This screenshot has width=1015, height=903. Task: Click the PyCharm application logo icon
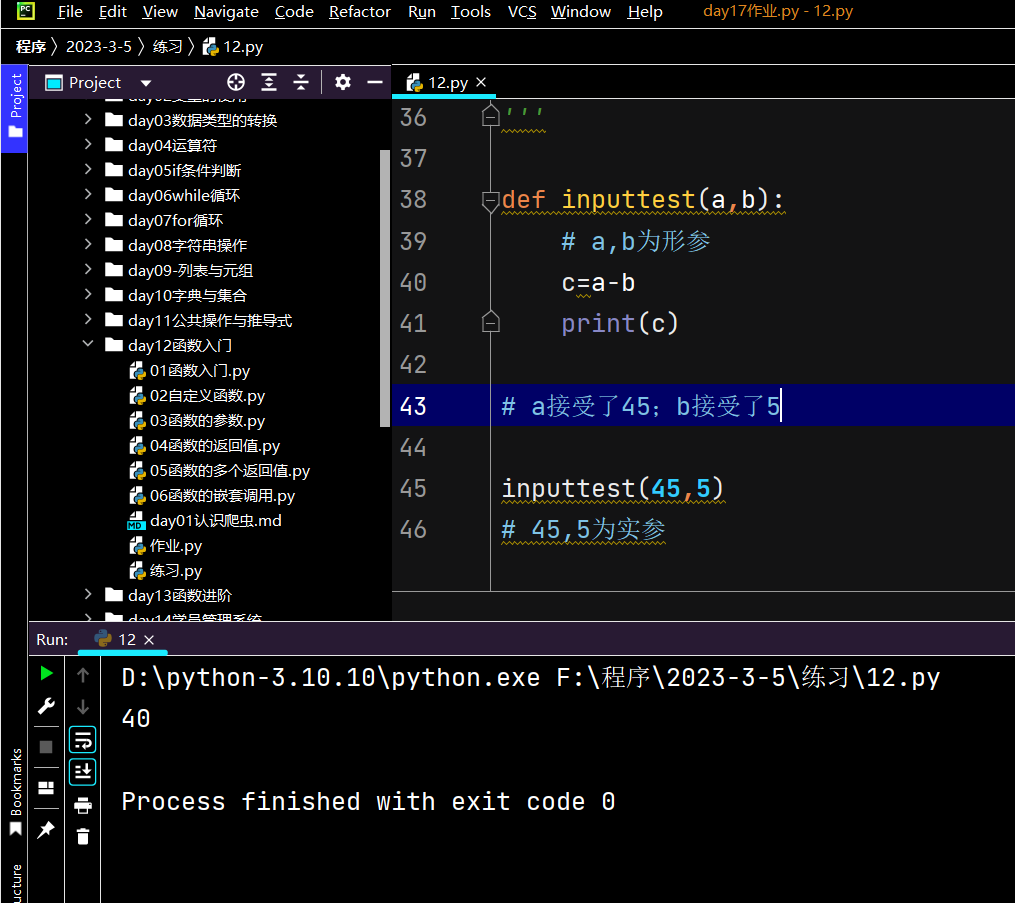click(26, 10)
